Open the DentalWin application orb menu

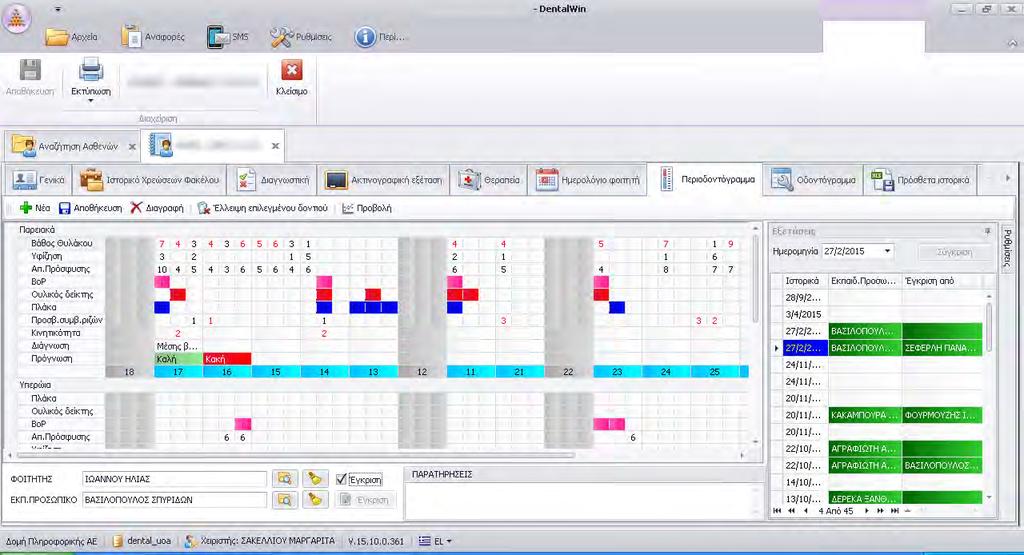pyautogui.click(x=16, y=18)
